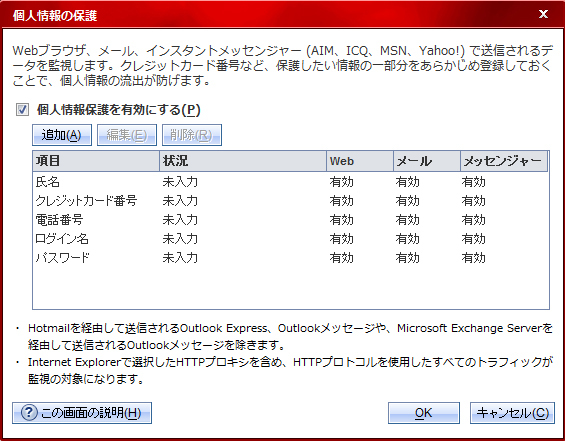The height and width of the screenshot is (441, 565).
Task: Toggle 個人情報保護を有効にする checkbox
Action: point(22,110)
